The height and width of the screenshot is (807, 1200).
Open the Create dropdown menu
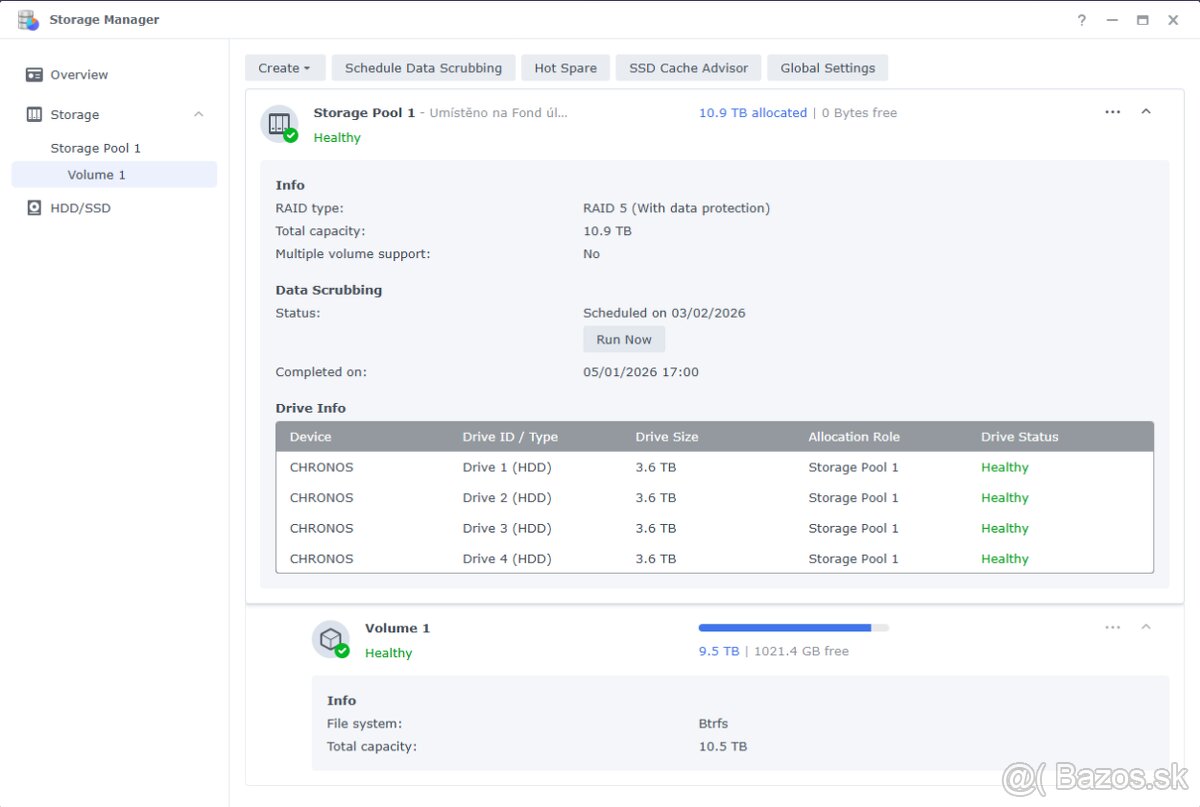[x=284, y=67]
